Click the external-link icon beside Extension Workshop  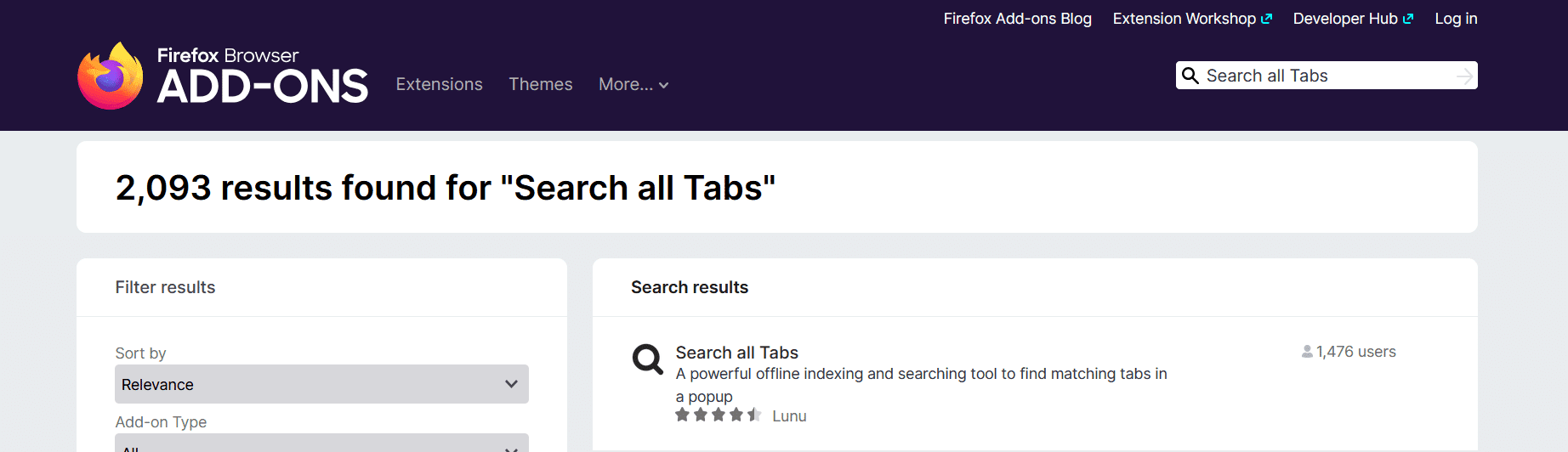1267,19
